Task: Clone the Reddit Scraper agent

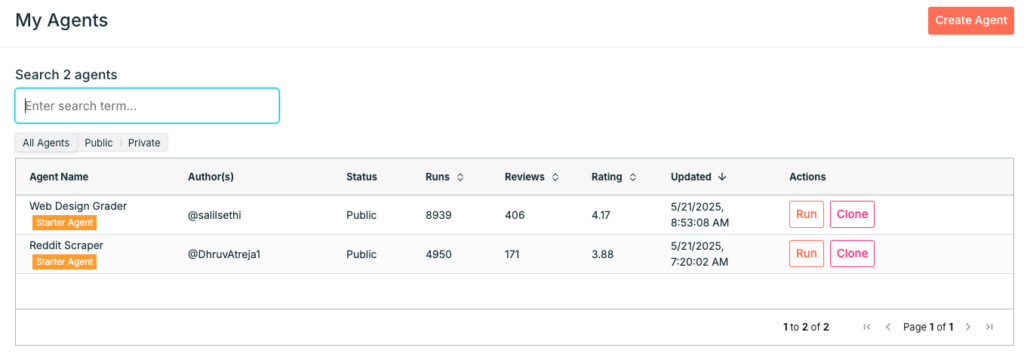Action: point(852,254)
